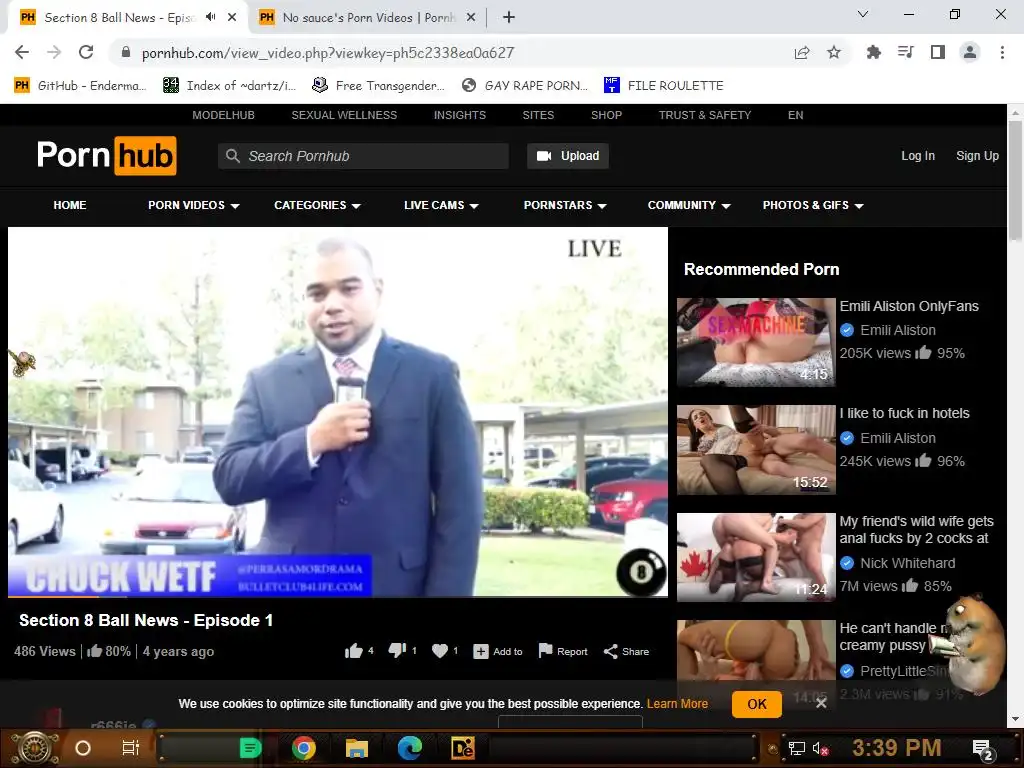
Task: Open Chrome from the taskbar
Action: coord(304,748)
